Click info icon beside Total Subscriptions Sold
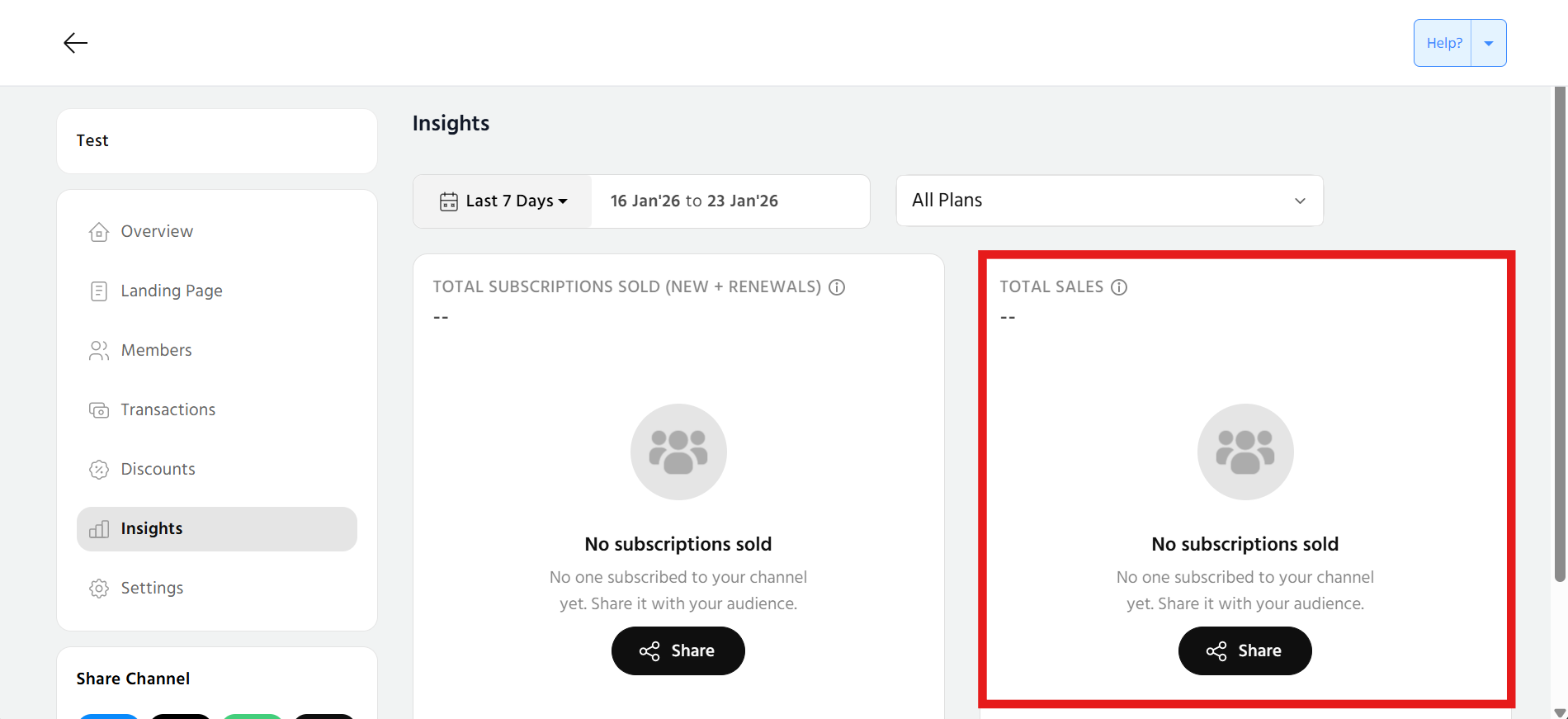This screenshot has width=1568, height=719. pyautogui.click(x=837, y=287)
